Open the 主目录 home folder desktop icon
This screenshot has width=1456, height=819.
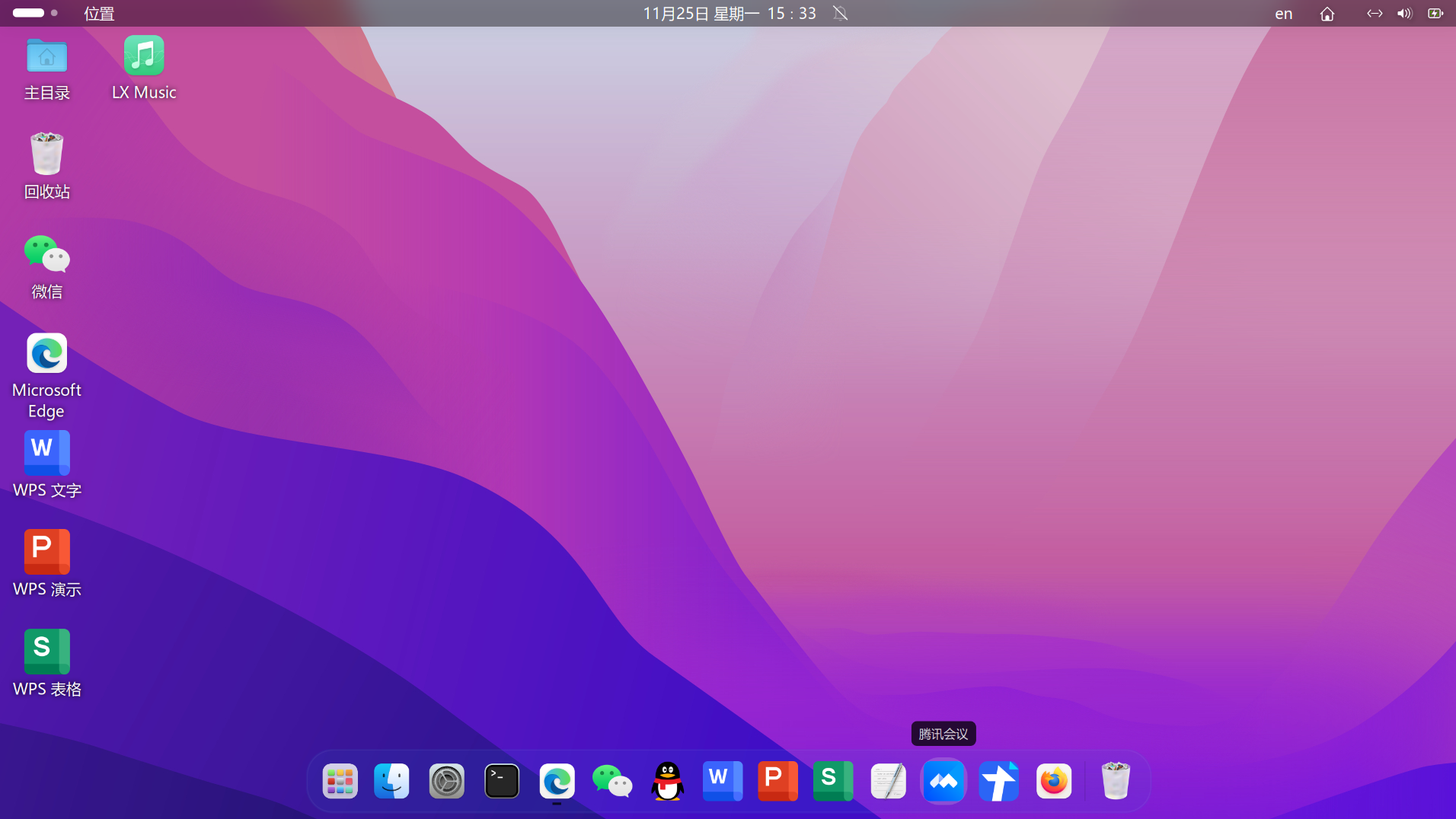(x=46, y=69)
